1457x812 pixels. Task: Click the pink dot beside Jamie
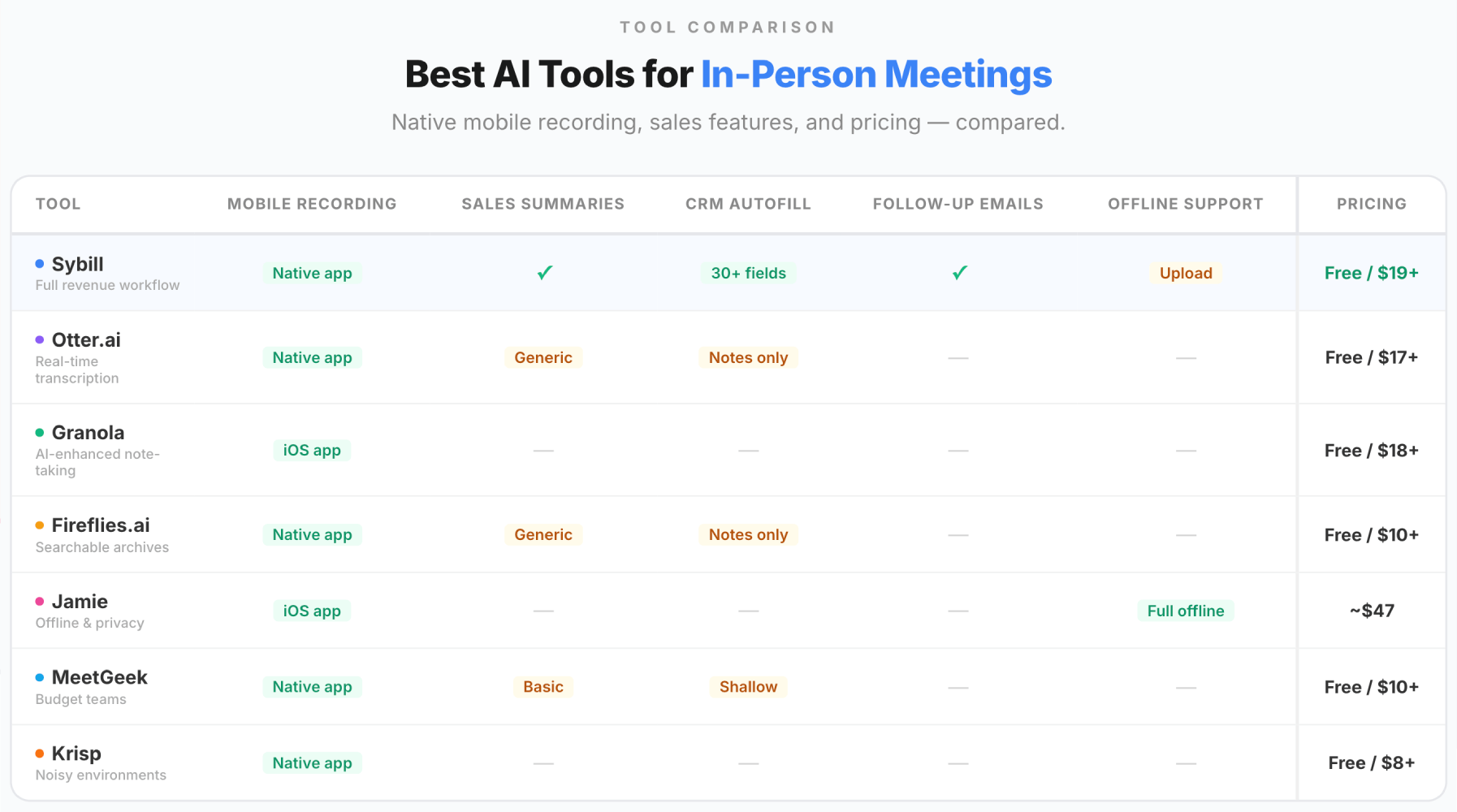coord(40,602)
